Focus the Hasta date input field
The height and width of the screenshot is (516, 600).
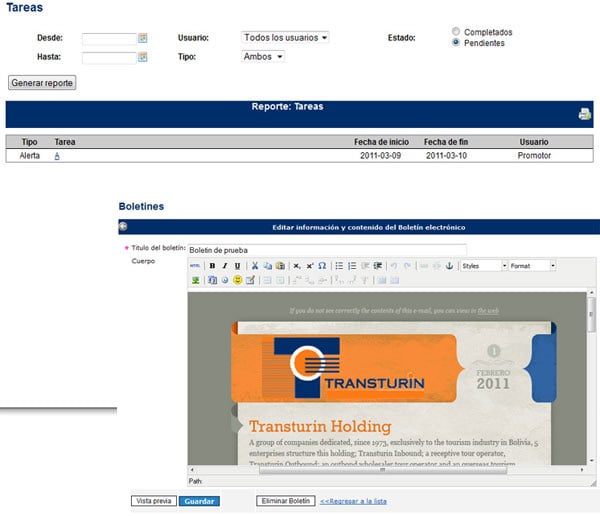[109, 57]
